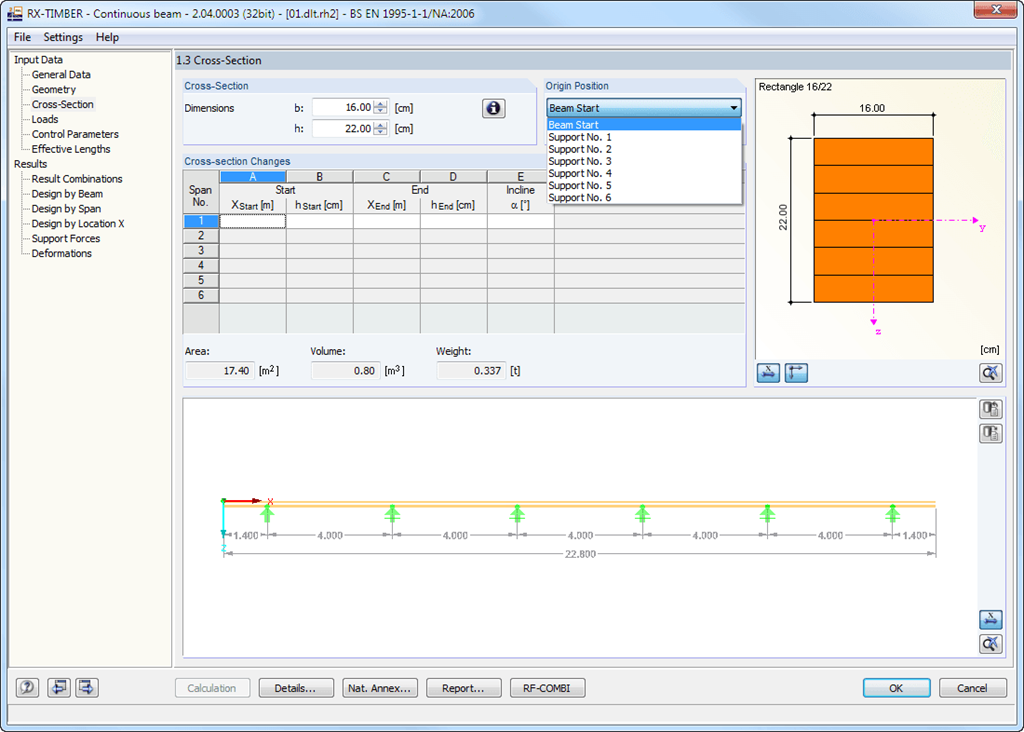1024x732 pixels.
Task: Reset zoom of the beam graphic
Action: 991,644
